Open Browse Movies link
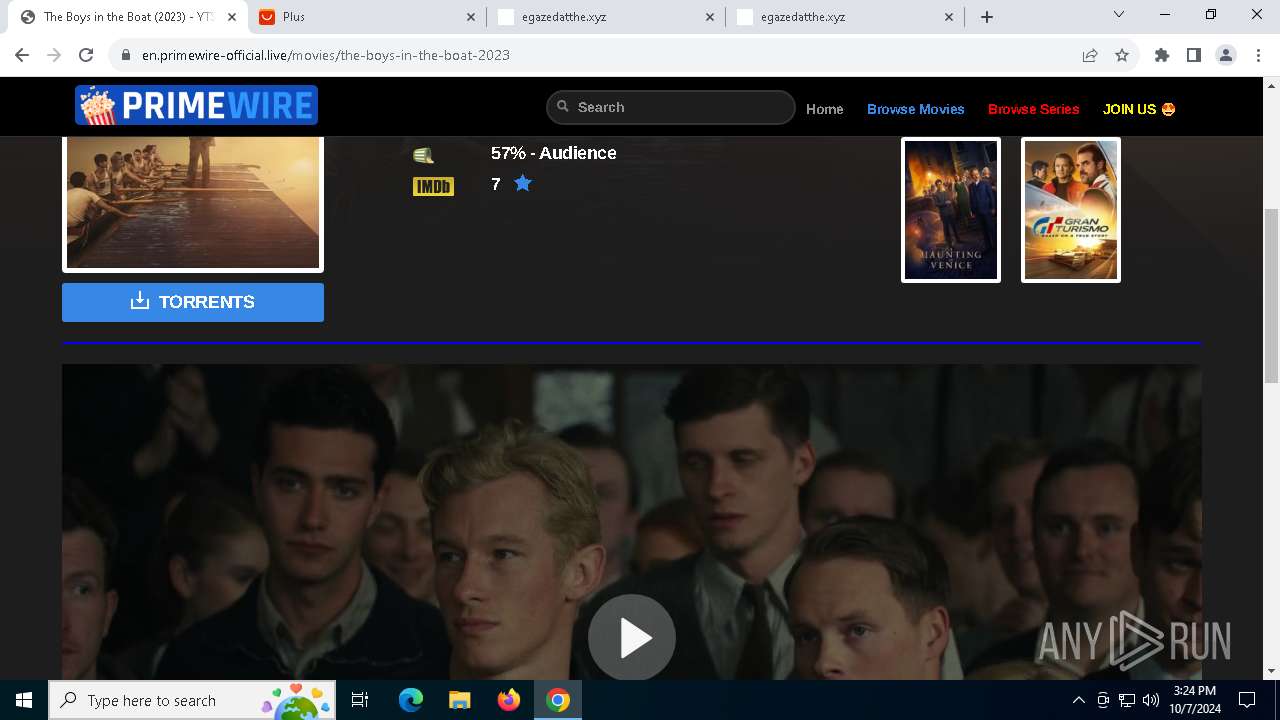The width and height of the screenshot is (1280, 720). coord(916,109)
